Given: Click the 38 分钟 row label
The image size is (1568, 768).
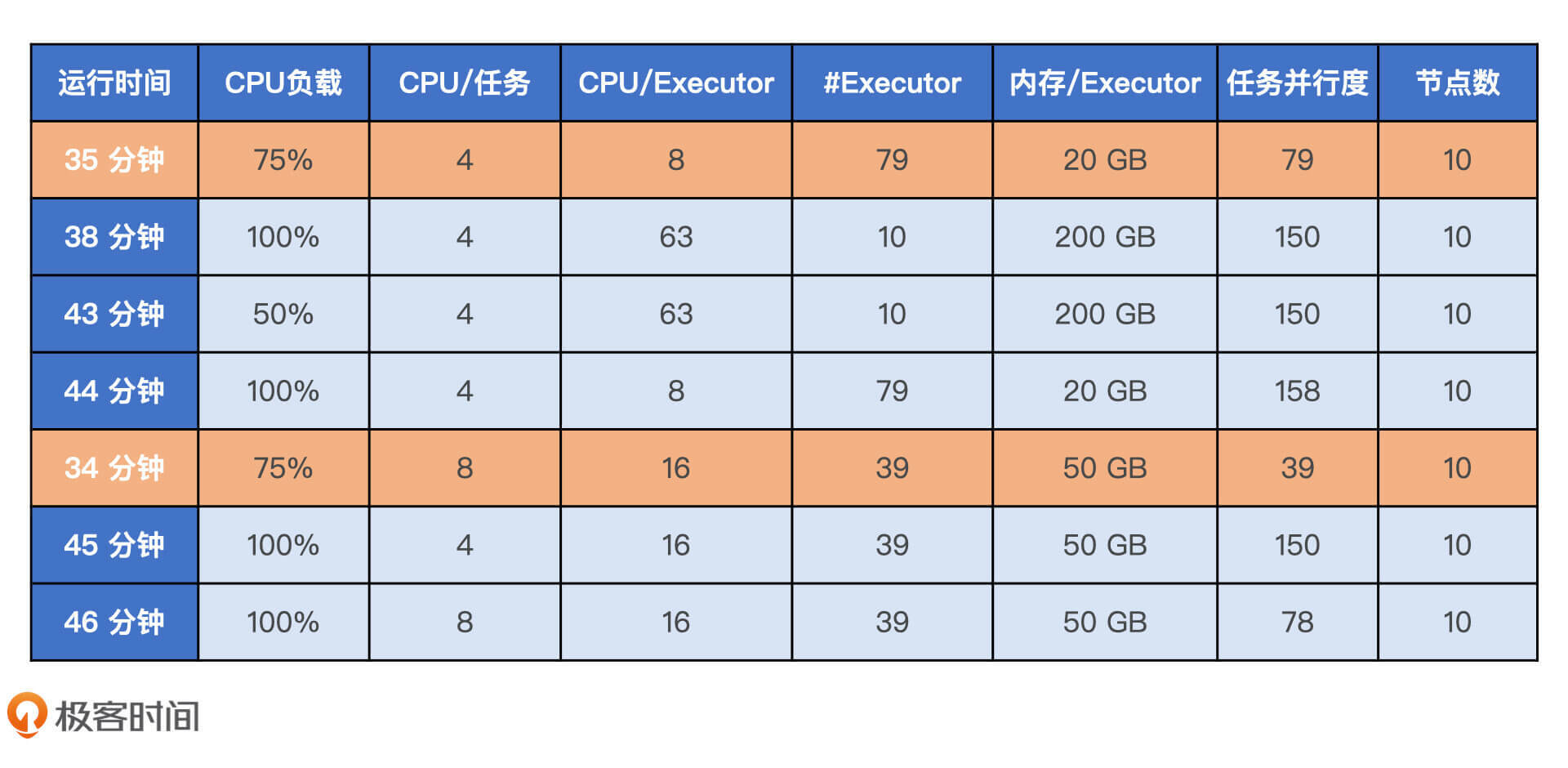Looking at the screenshot, I should (x=114, y=237).
